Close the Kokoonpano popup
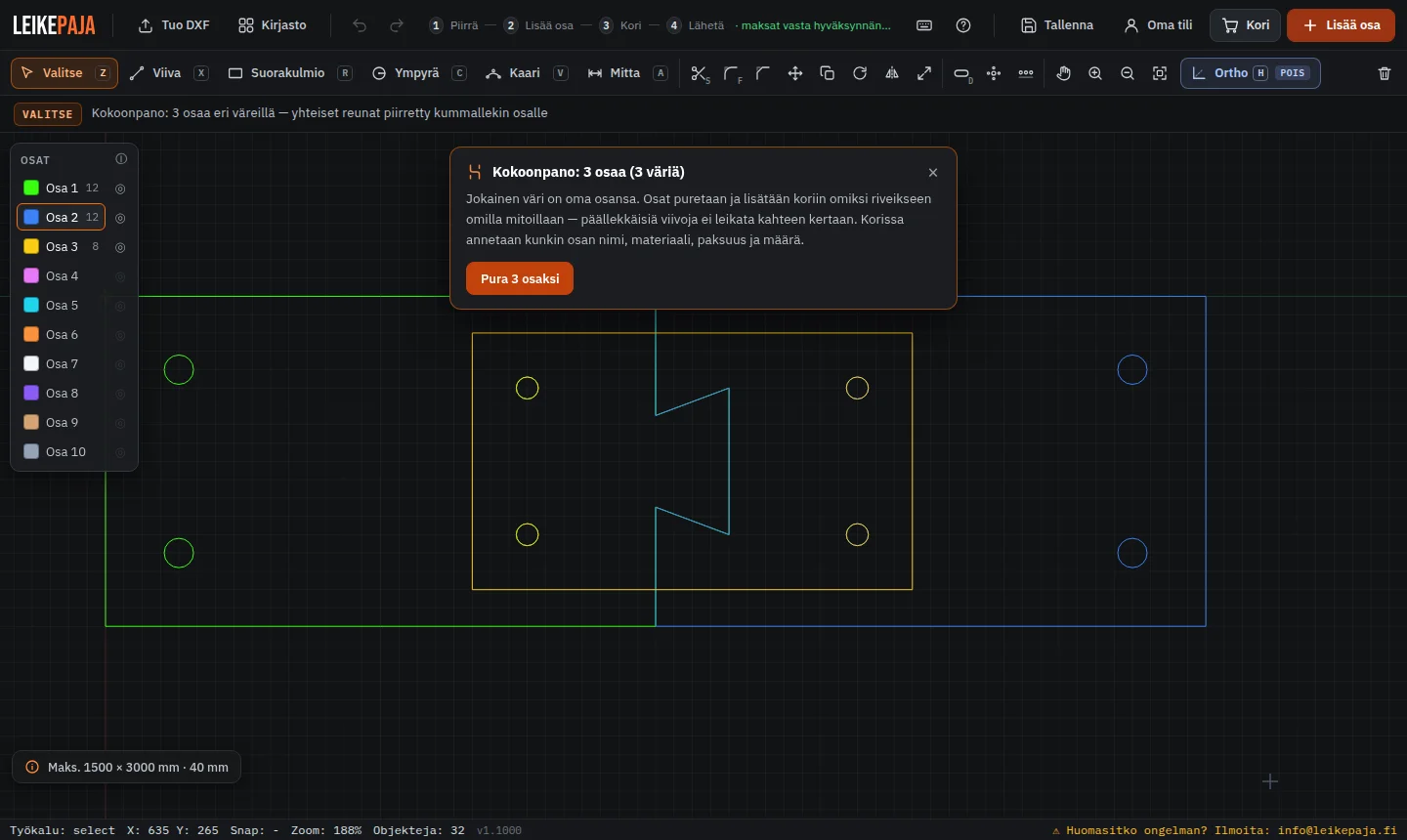 click(x=933, y=173)
